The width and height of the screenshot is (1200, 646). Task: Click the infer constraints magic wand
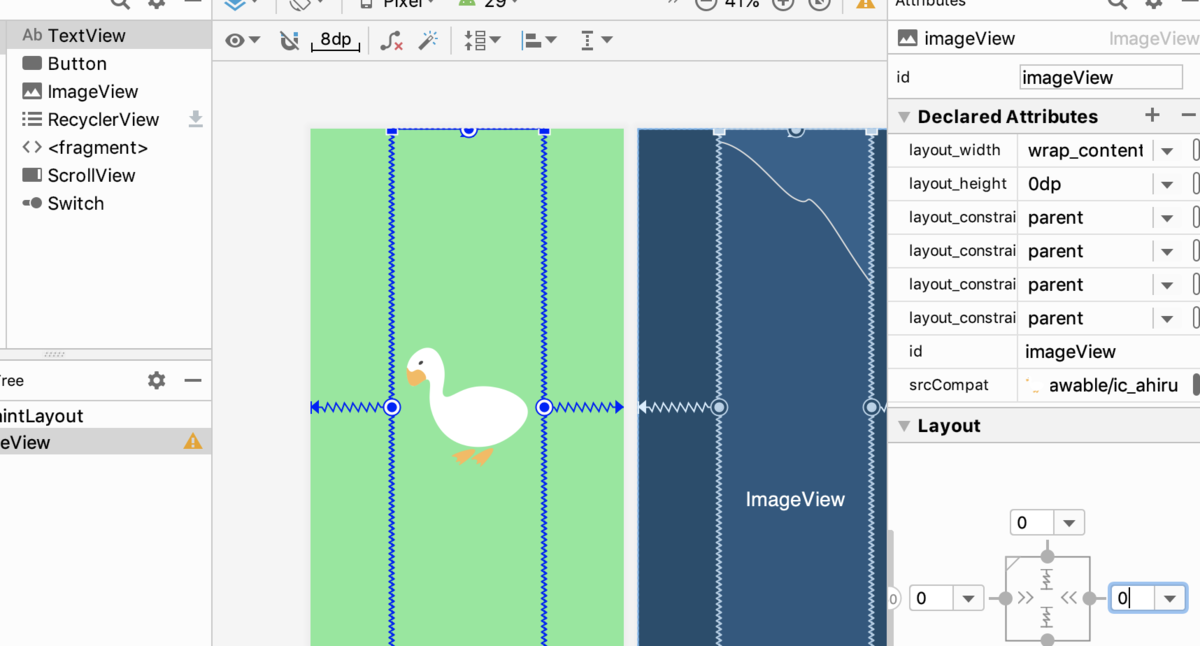click(428, 41)
